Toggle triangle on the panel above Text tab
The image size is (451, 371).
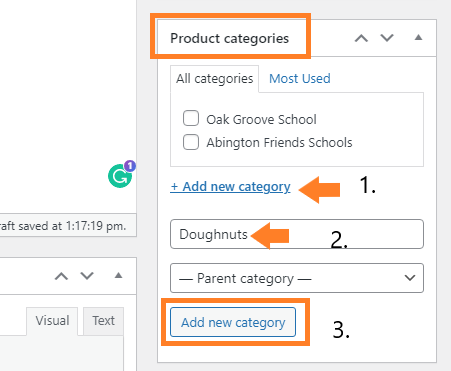tap(118, 276)
